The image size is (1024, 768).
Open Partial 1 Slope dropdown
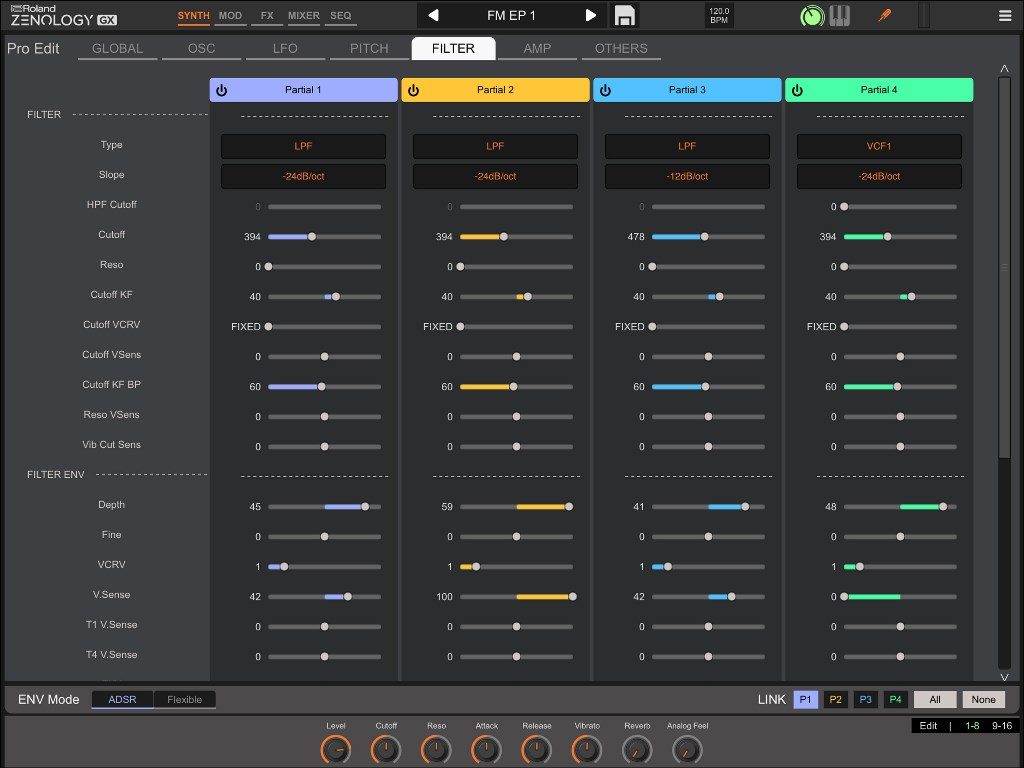pos(303,176)
